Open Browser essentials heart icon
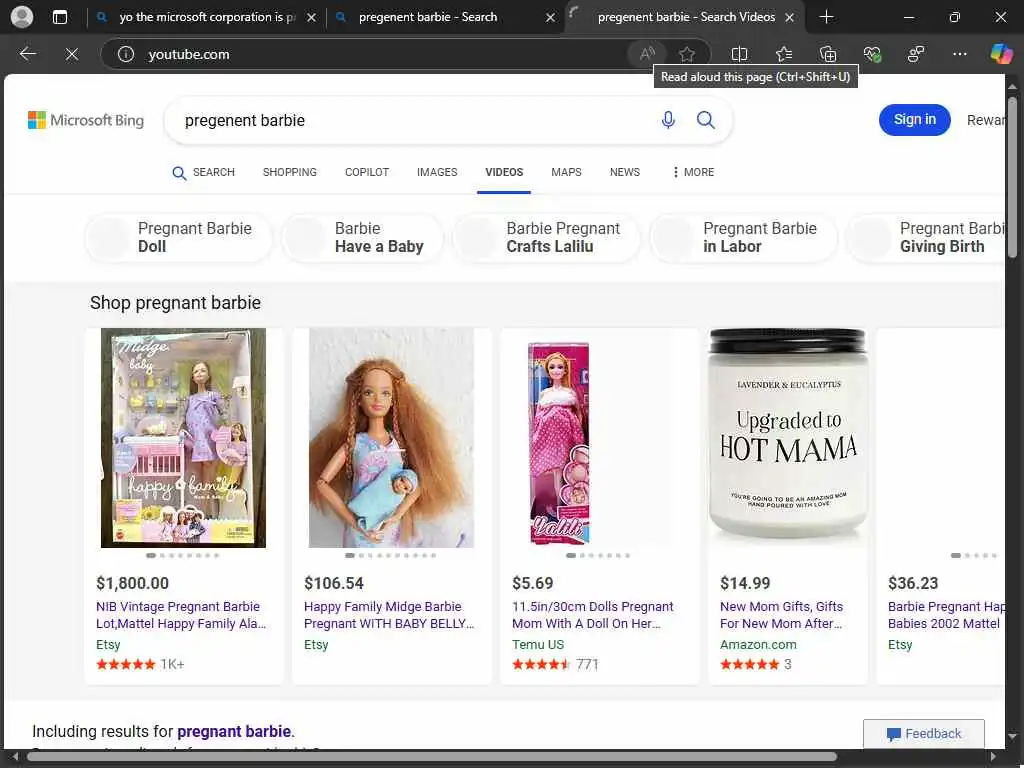 (872, 54)
